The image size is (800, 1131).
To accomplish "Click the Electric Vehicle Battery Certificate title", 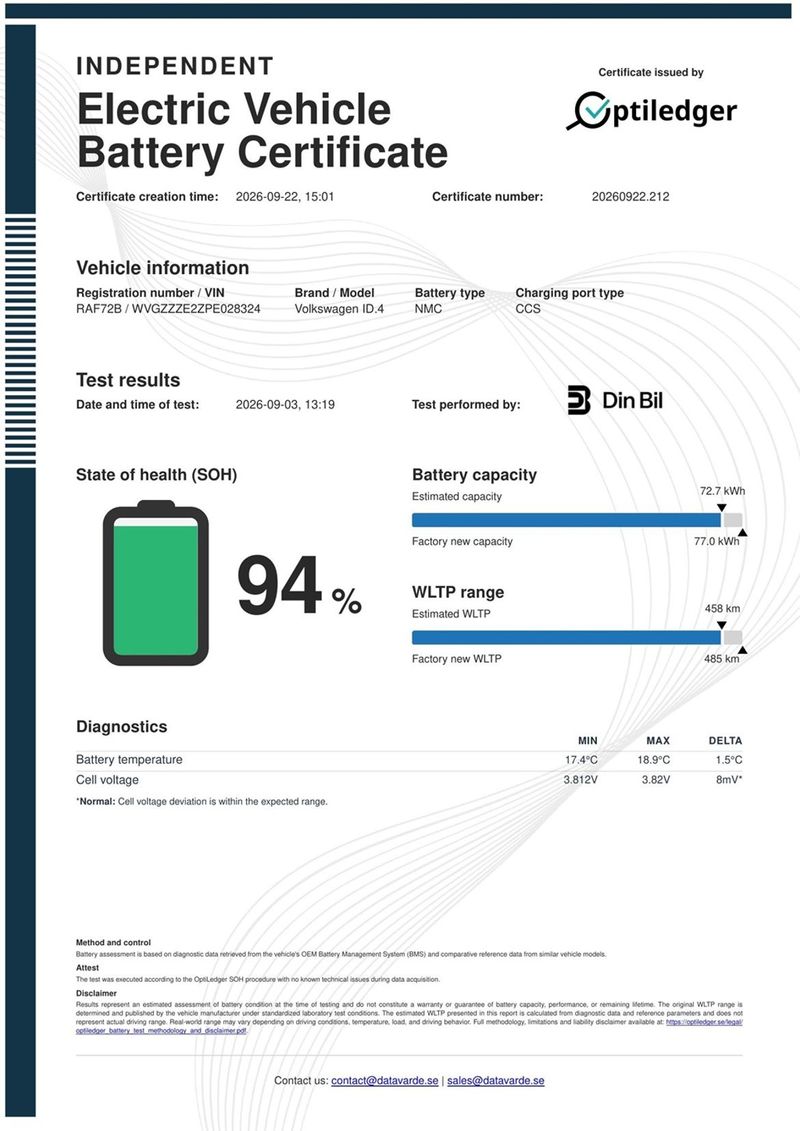I will pyautogui.click(x=262, y=131).
